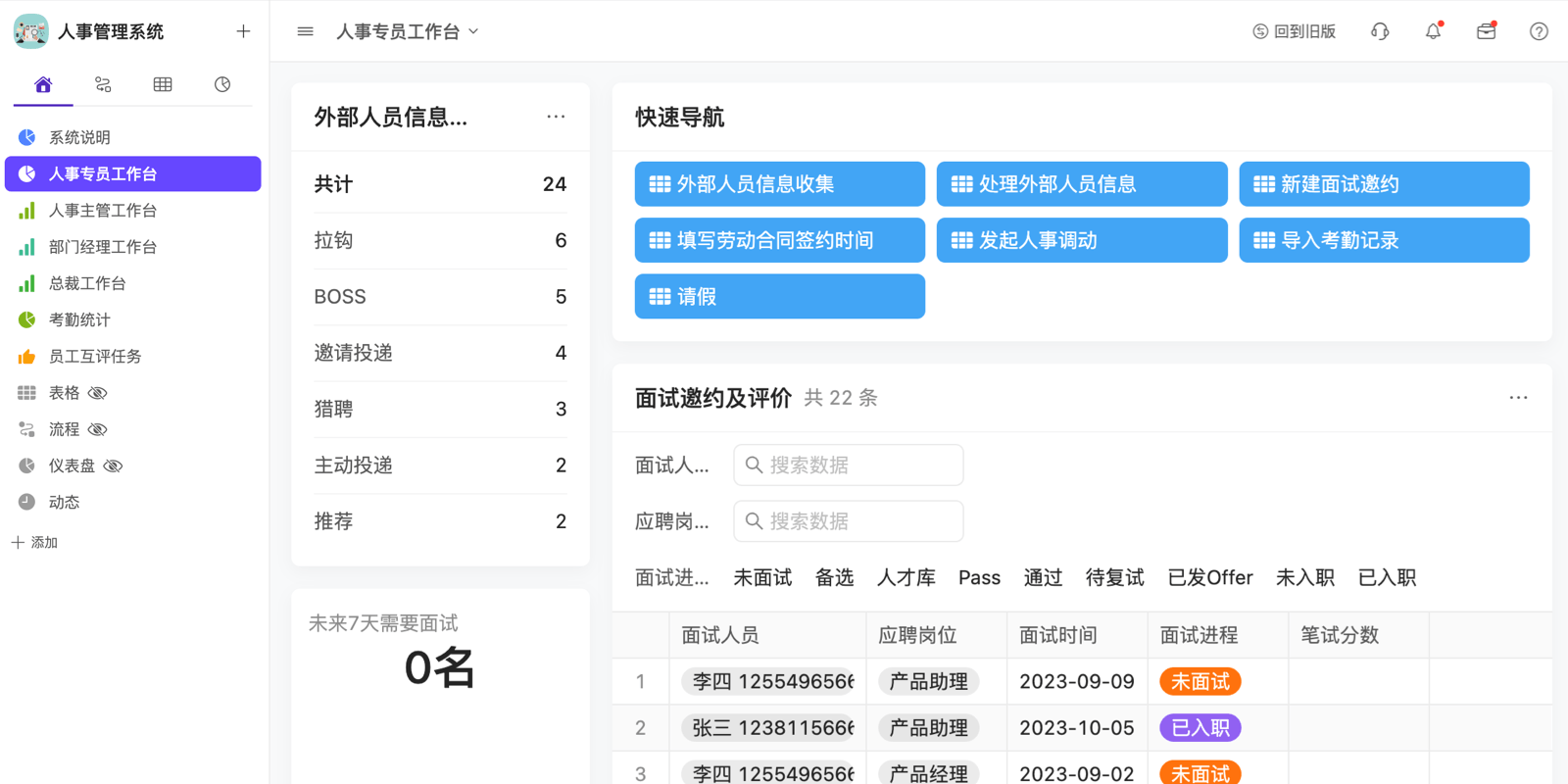Collapse sidebar with the hamburger menu icon

[x=305, y=31]
